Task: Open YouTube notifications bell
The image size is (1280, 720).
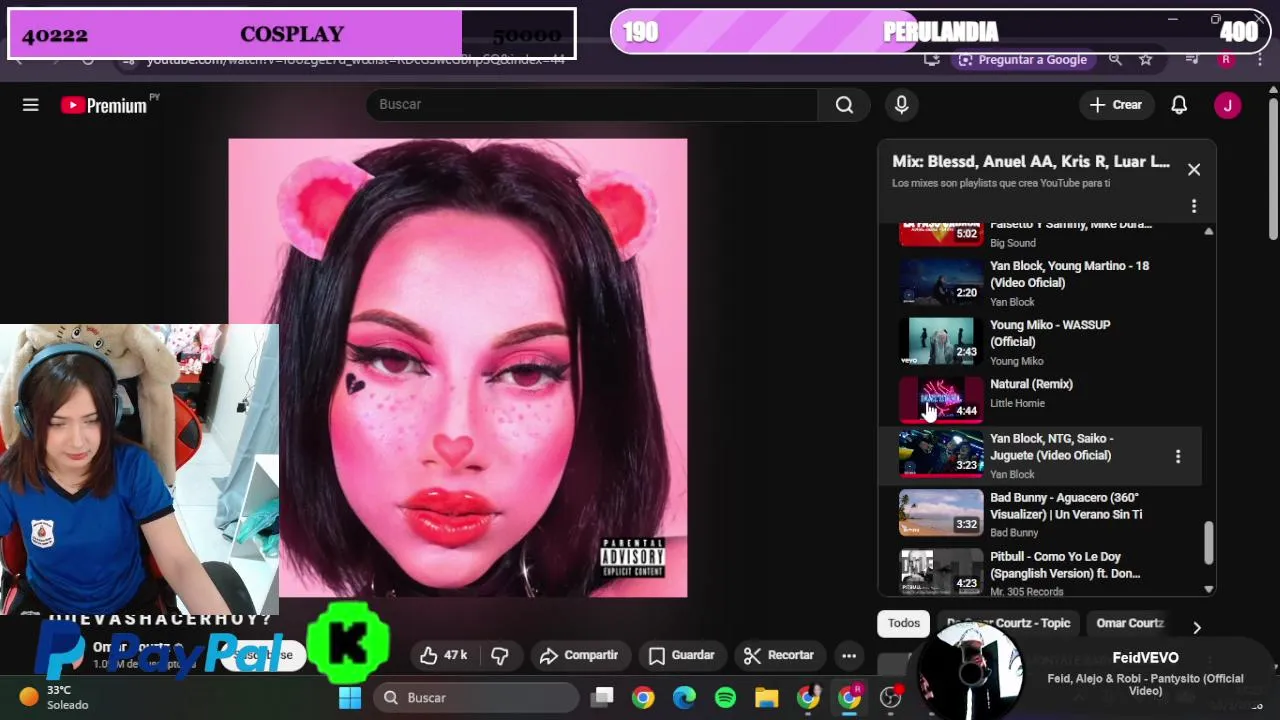Action: pyautogui.click(x=1179, y=105)
